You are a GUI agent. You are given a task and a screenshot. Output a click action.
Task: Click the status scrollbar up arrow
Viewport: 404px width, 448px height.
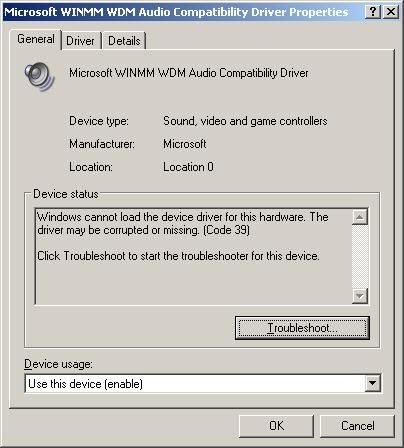[x=360, y=217]
